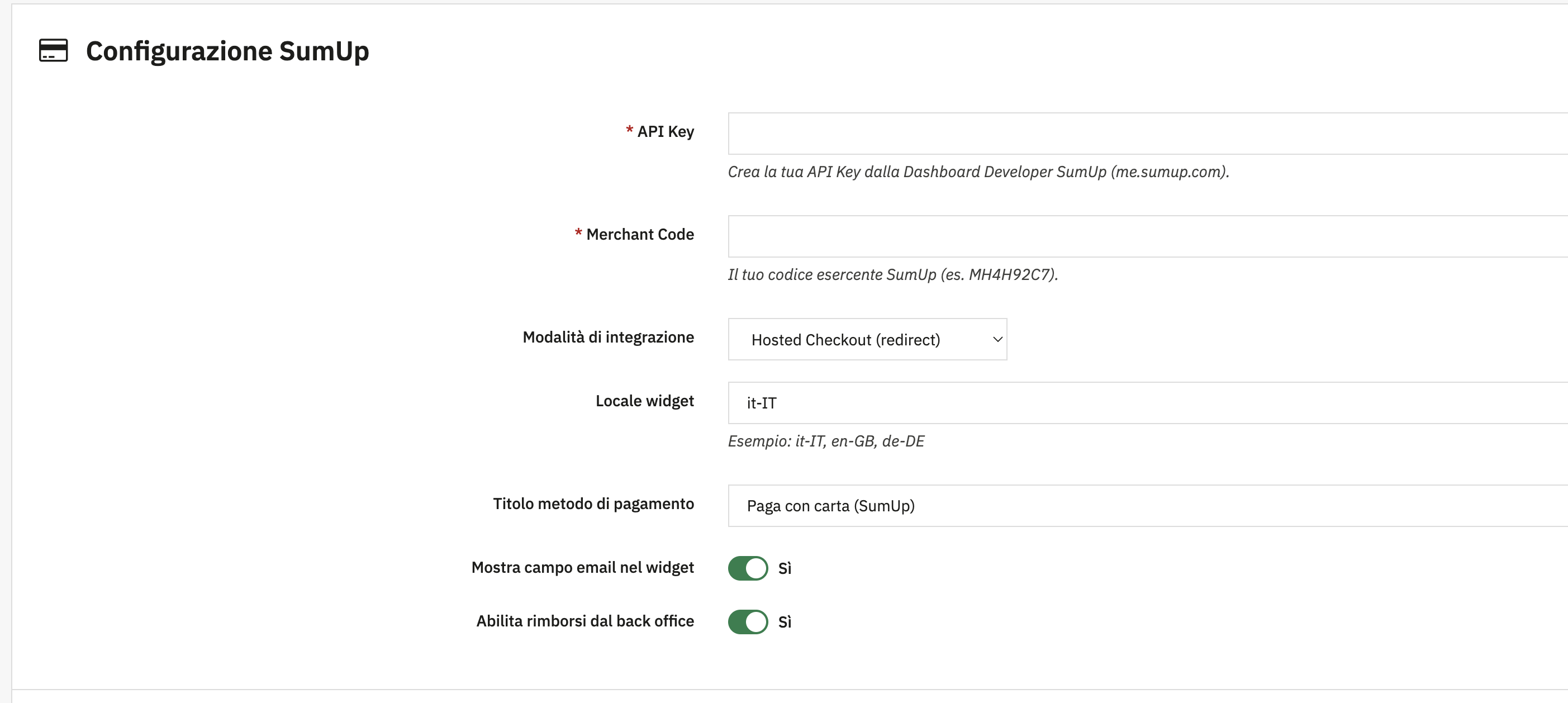Click the Sì text beside the email widget toggle
Viewport: 1568px width, 703px height.
(x=785, y=568)
